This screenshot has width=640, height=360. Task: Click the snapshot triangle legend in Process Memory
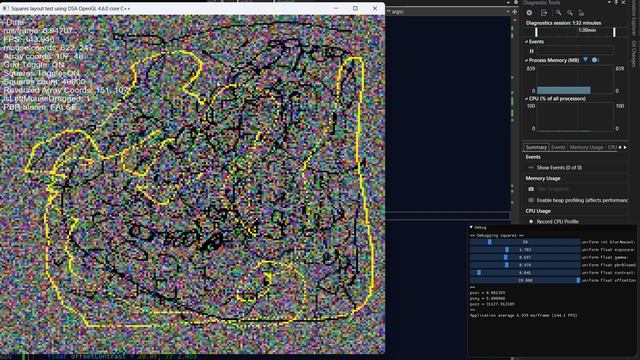[x=586, y=60]
